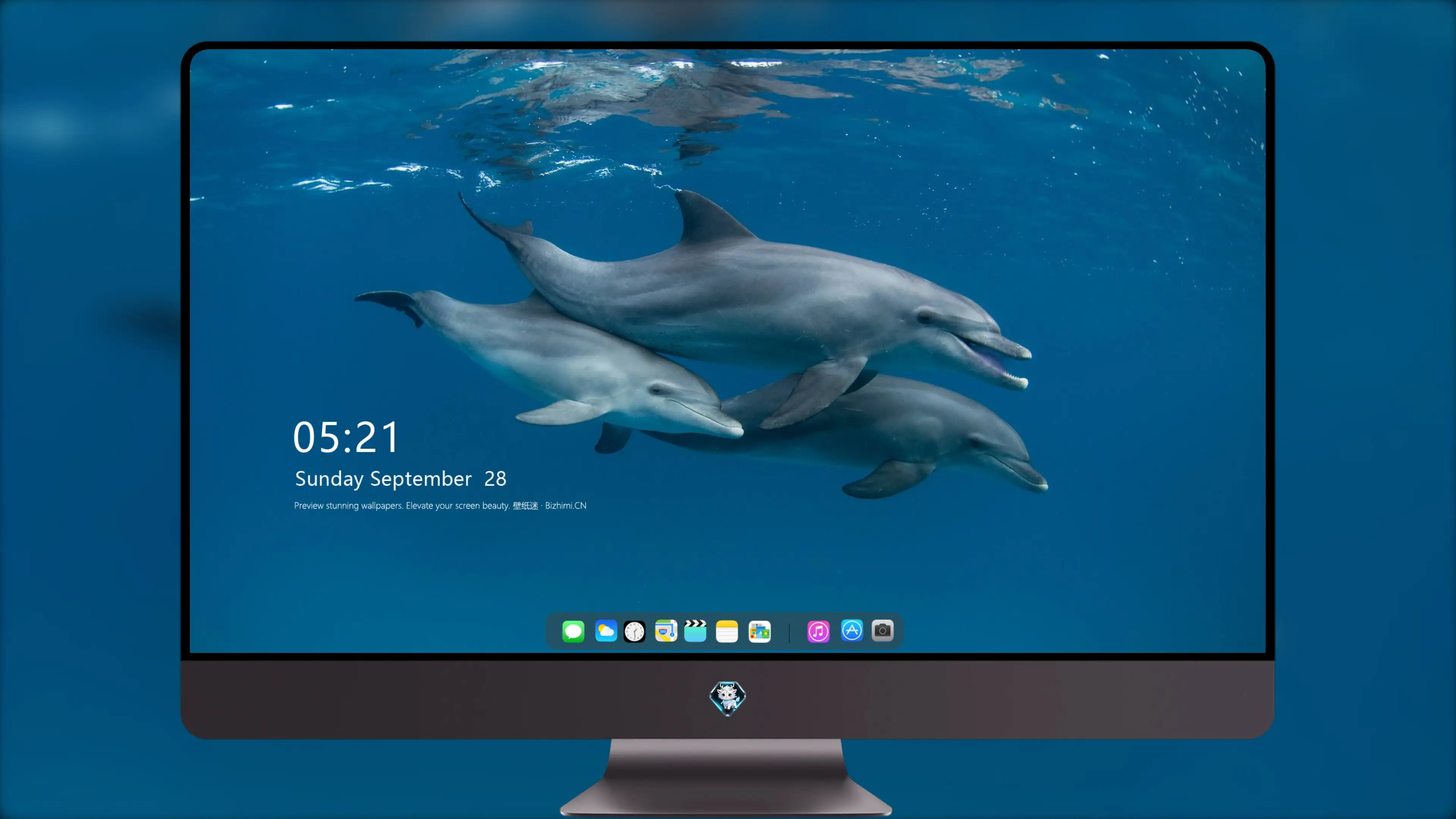Open the App Store icon in the dock
The image size is (1456, 819).
point(852,630)
